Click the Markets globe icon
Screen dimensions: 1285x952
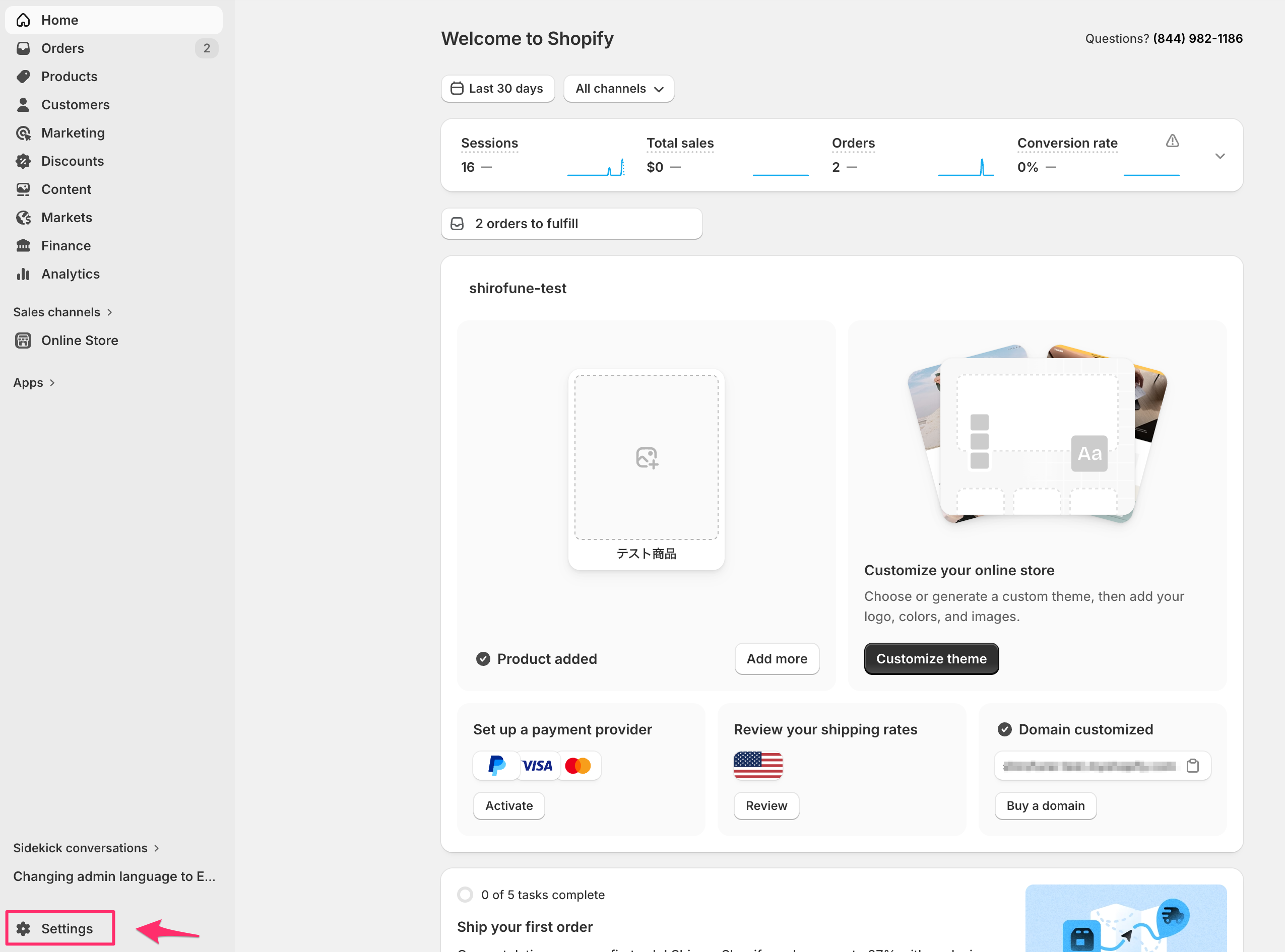pos(23,218)
